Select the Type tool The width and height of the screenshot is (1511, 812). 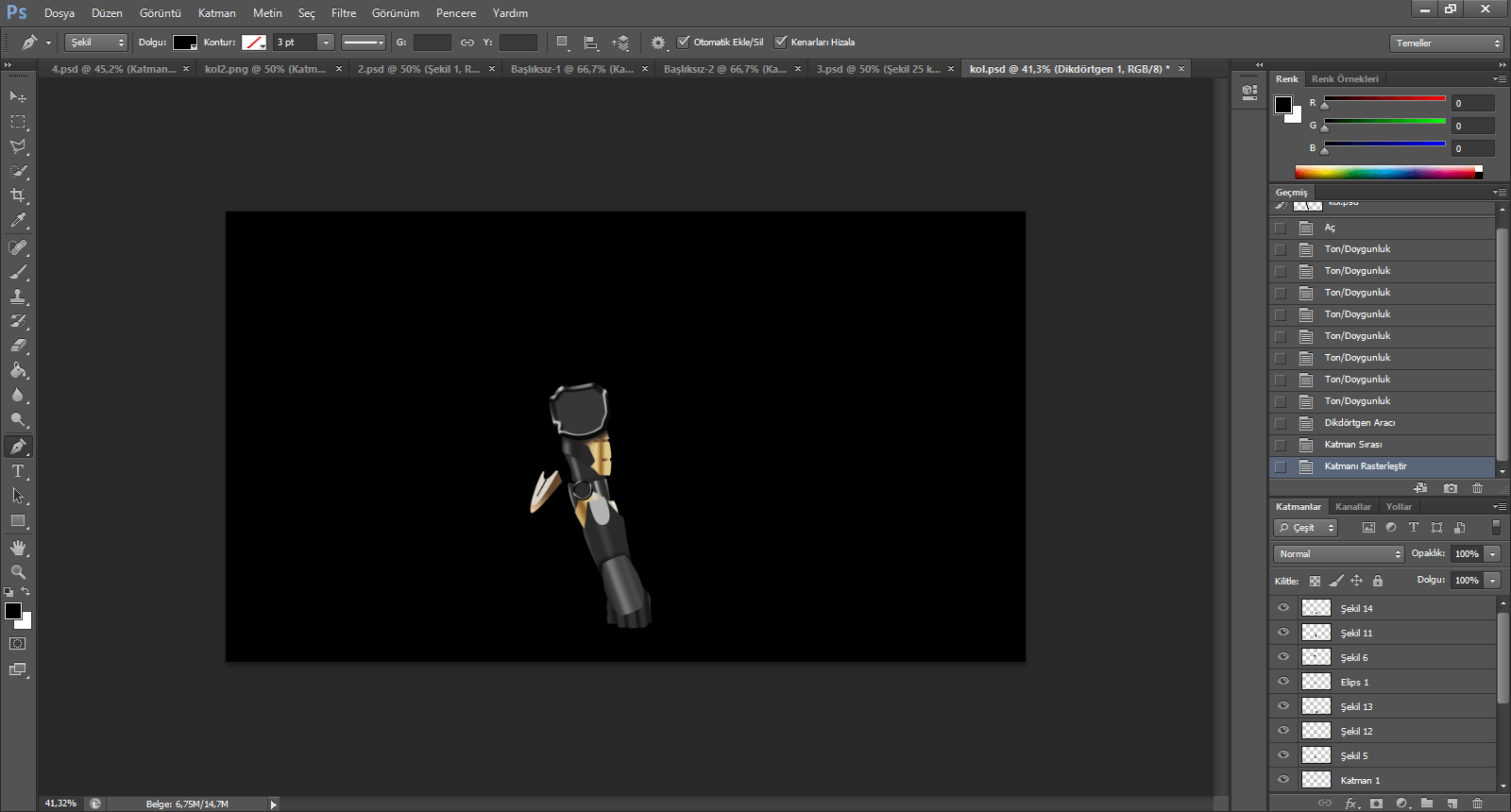18,470
